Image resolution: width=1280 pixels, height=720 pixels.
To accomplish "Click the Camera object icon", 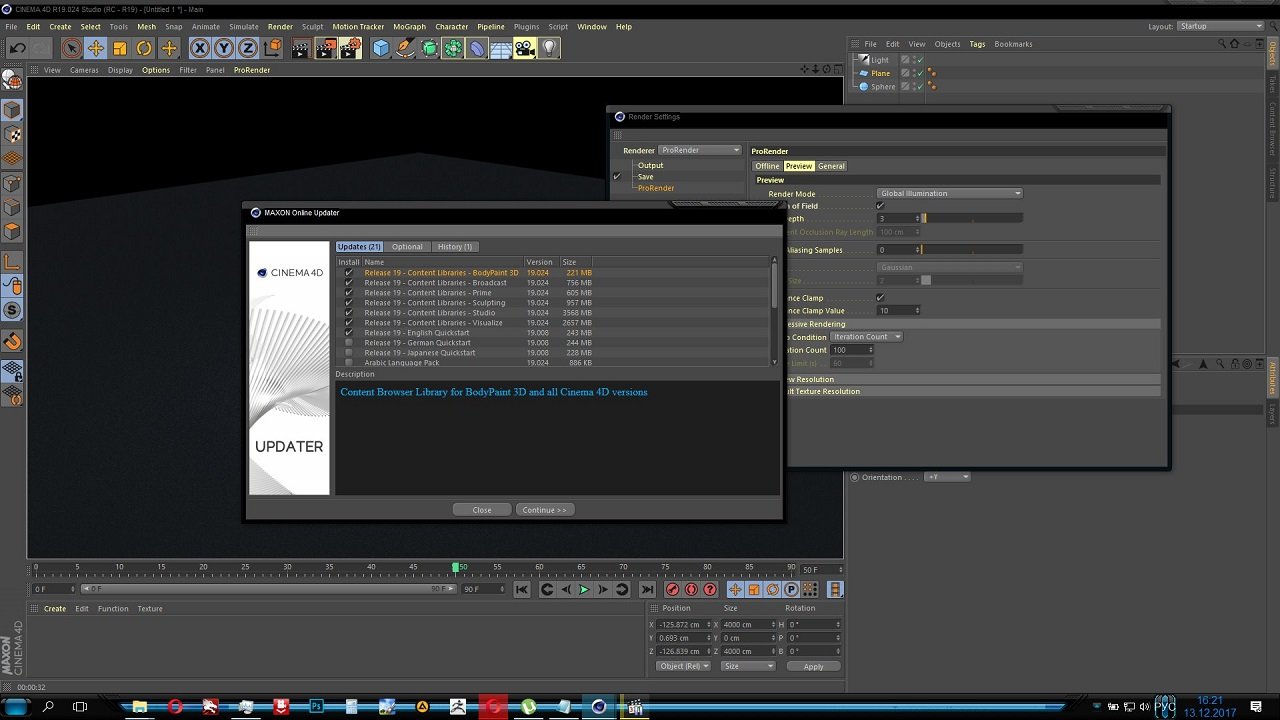I will [525, 48].
